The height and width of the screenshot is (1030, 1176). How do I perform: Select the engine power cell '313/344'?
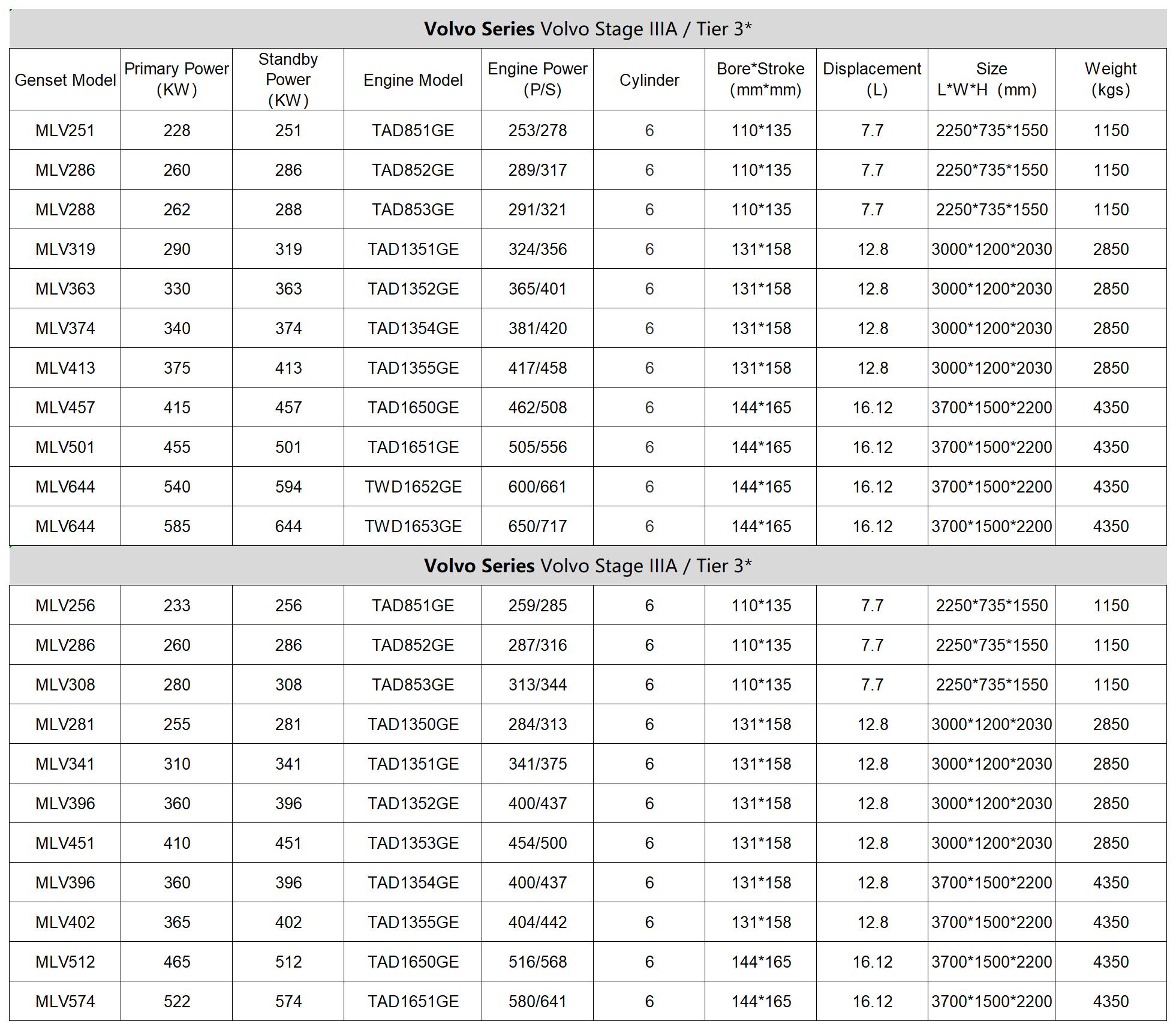pyautogui.click(x=537, y=684)
